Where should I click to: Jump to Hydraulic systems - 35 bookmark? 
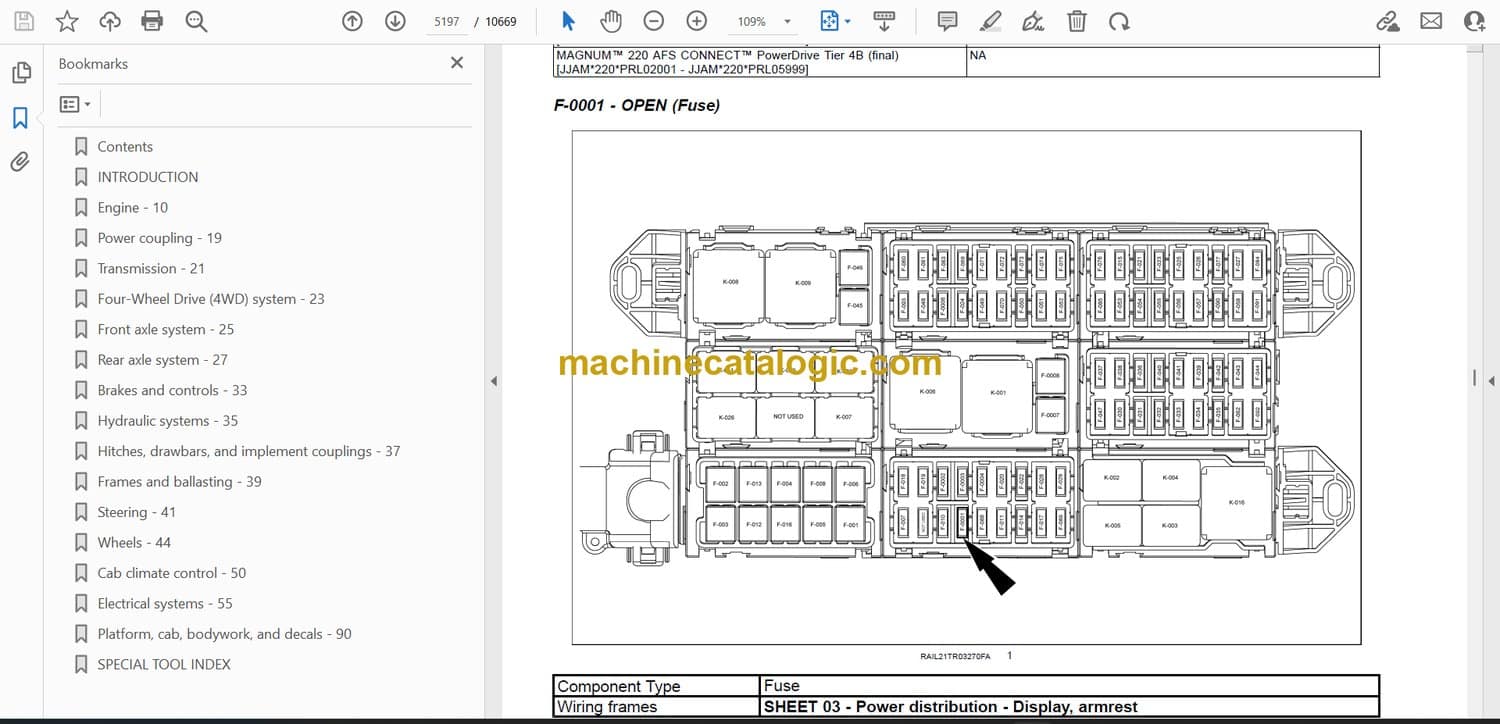point(167,420)
